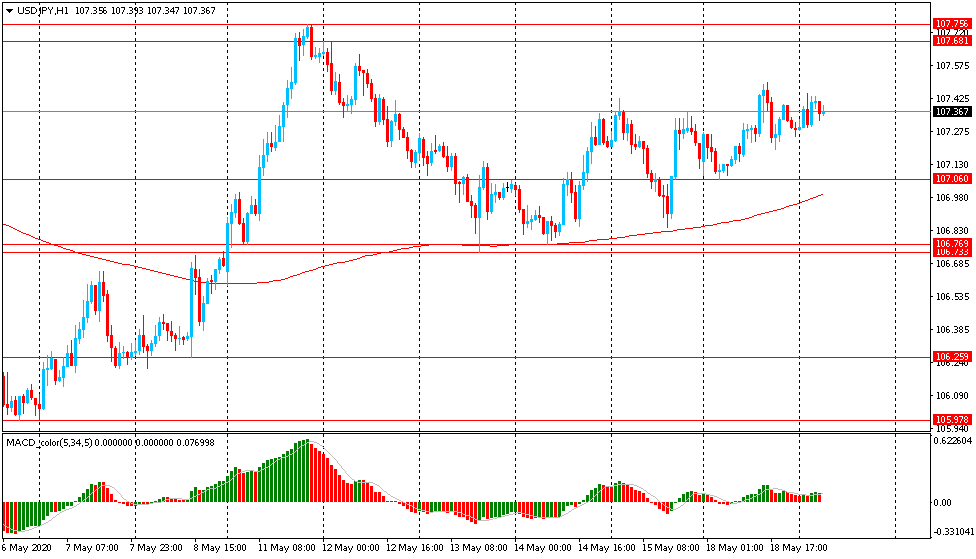This screenshot has width=976, height=559.
Task: Click the 0.622604 MACD scale maximum
Action: 953,441
